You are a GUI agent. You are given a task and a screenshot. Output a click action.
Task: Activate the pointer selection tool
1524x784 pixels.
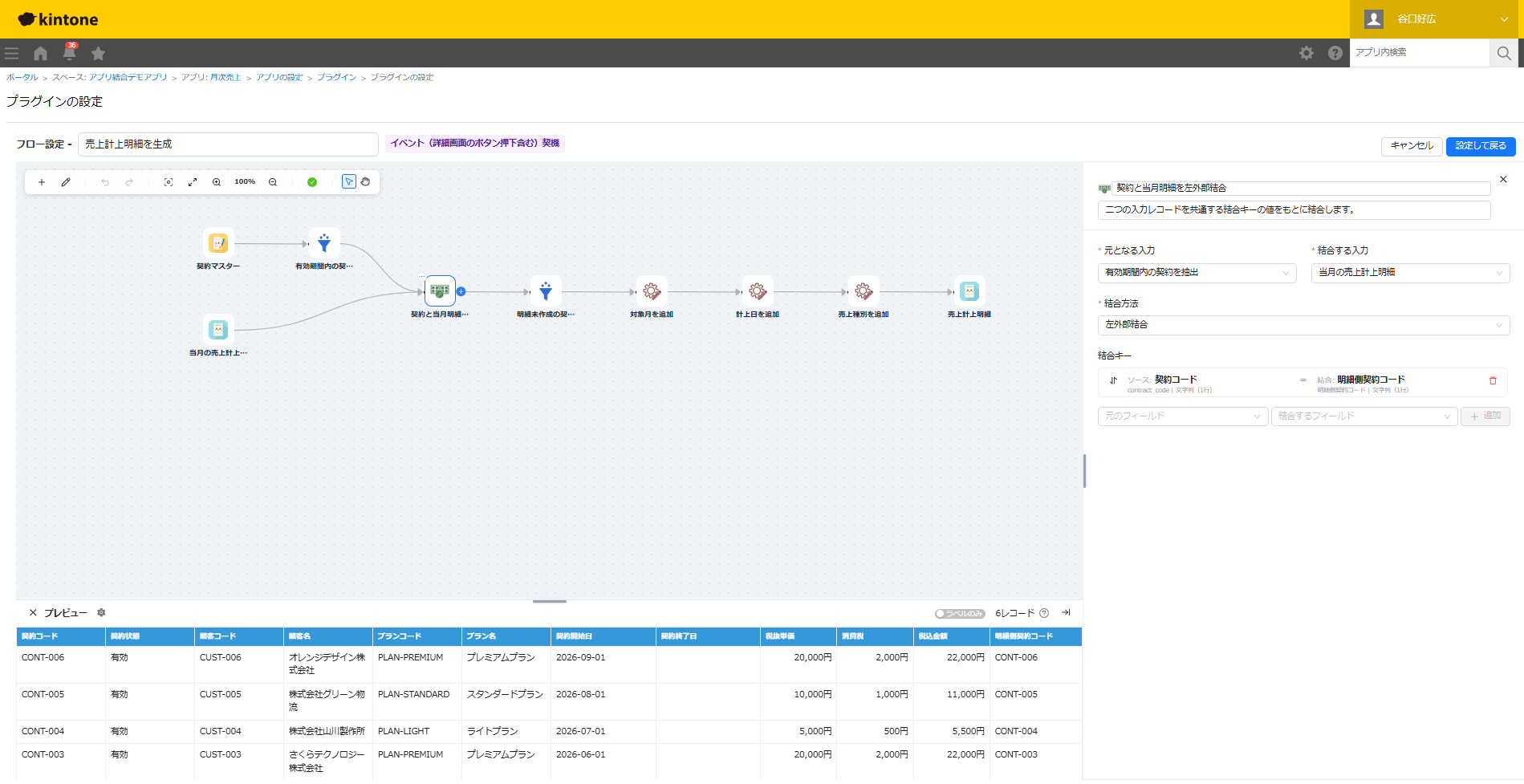point(349,182)
